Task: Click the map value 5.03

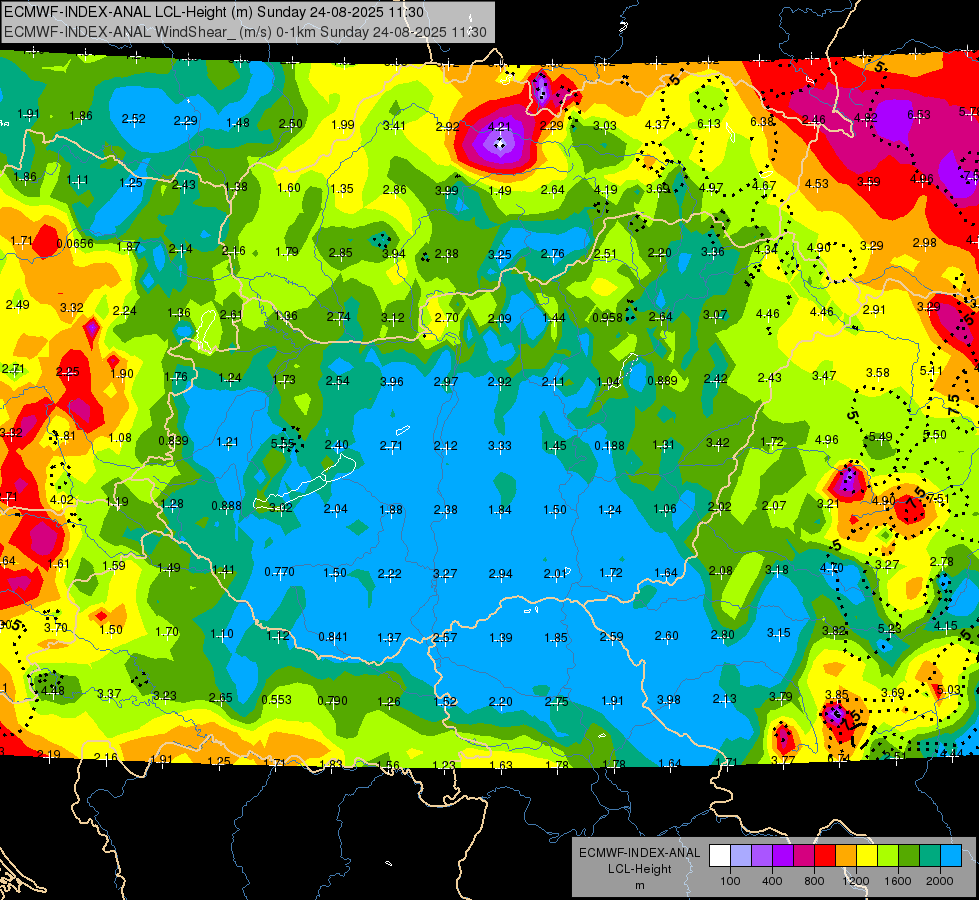Action: click(949, 690)
